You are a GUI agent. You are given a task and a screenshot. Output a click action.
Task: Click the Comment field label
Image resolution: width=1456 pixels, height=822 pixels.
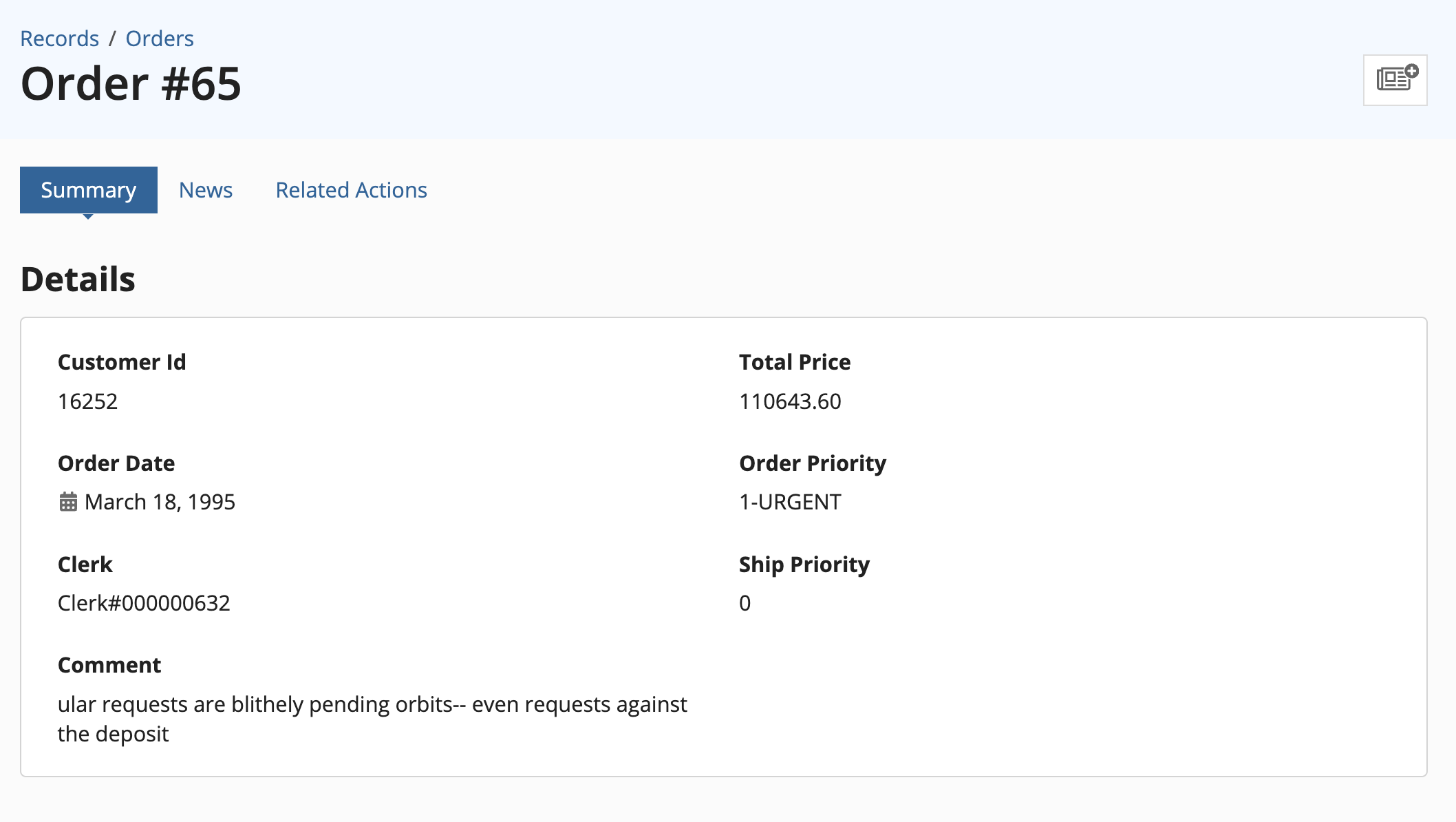coord(109,665)
